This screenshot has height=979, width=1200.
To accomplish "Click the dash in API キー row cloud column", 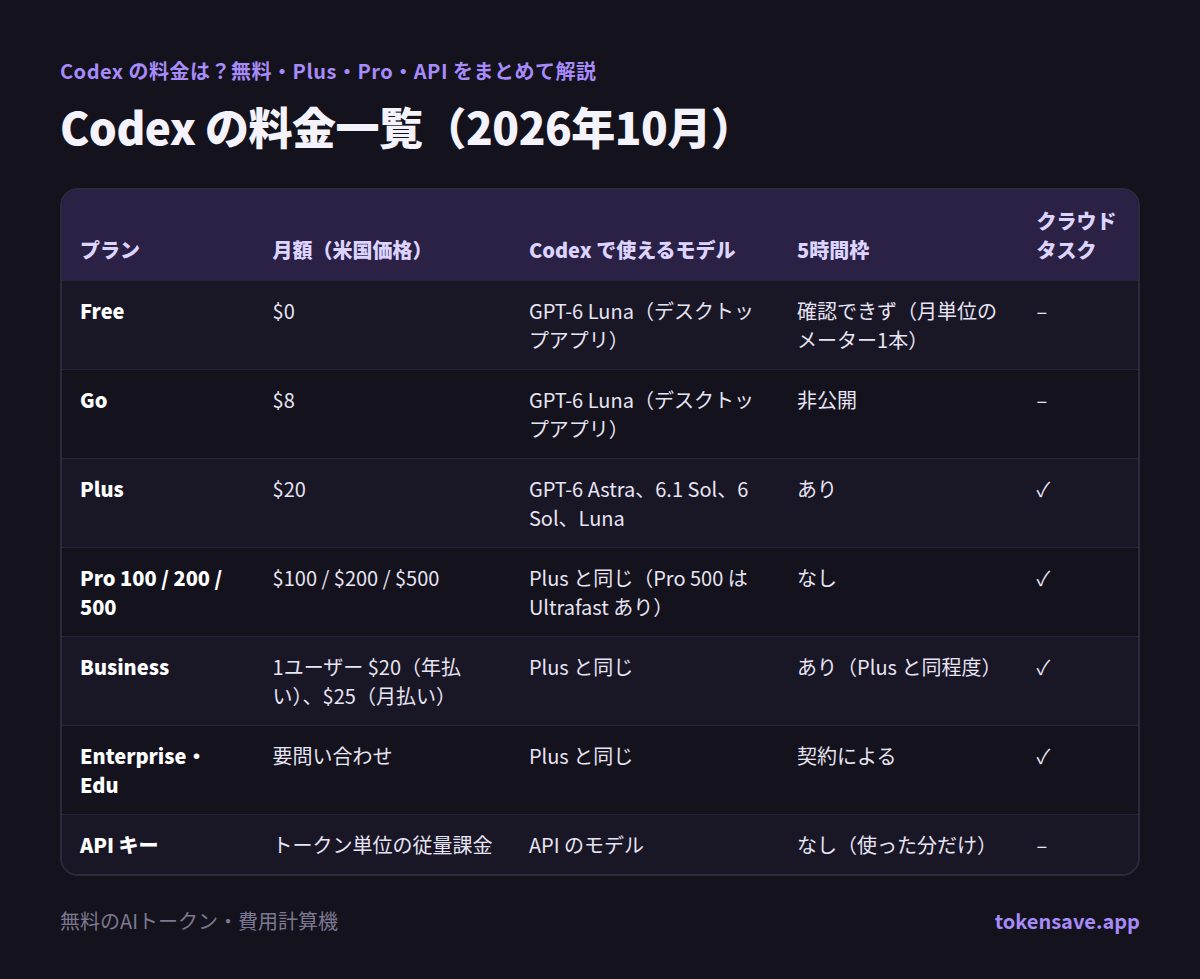I will 1042,846.
